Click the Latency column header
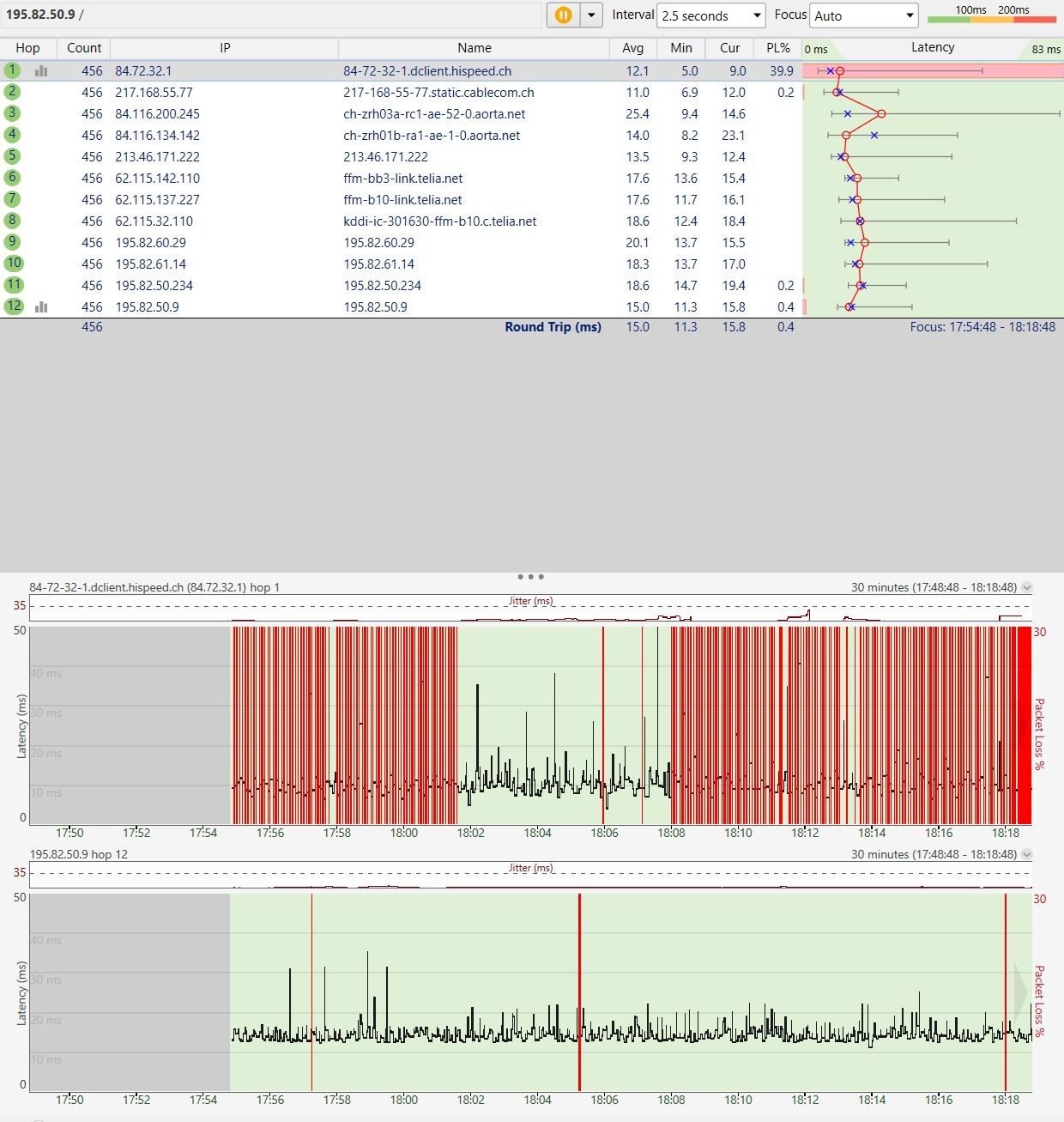The width and height of the screenshot is (1064, 1122). click(932, 48)
